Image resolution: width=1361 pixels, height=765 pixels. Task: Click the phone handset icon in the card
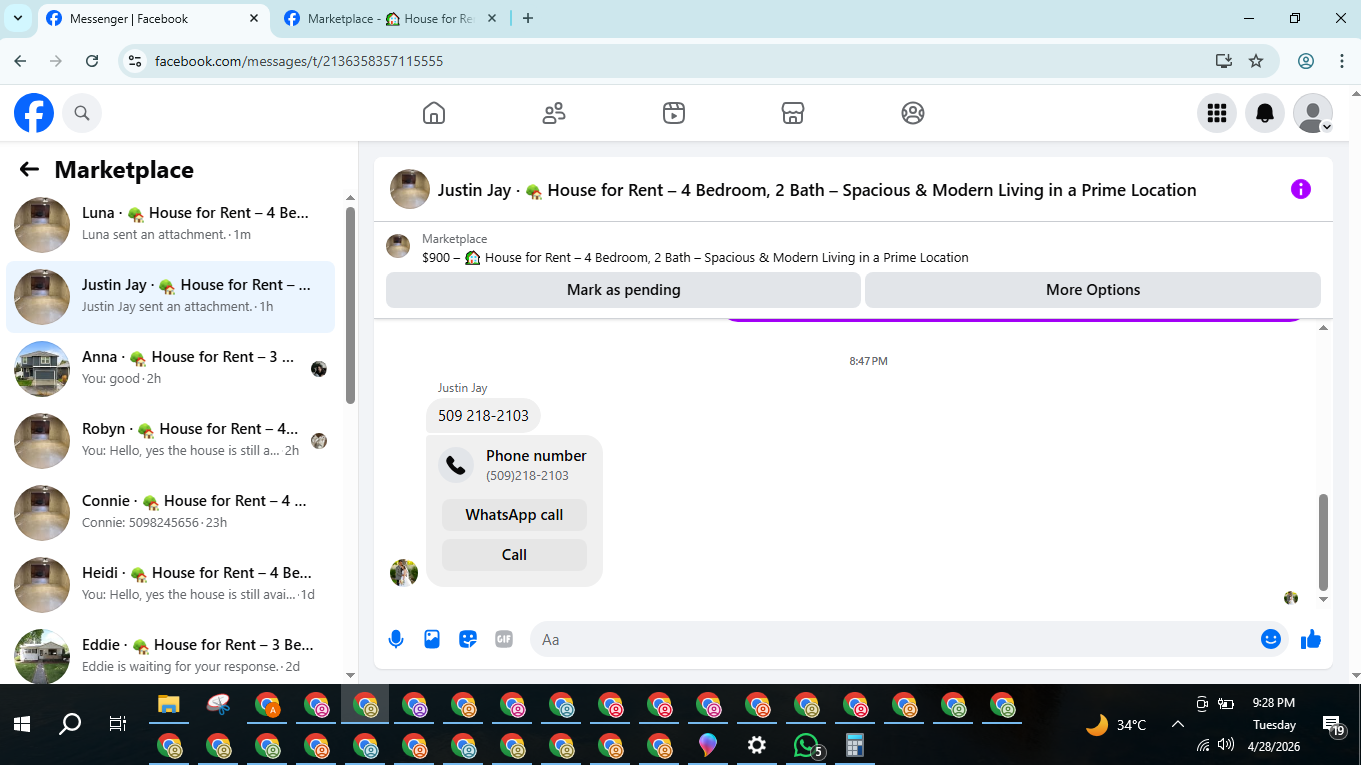click(456, 465)
